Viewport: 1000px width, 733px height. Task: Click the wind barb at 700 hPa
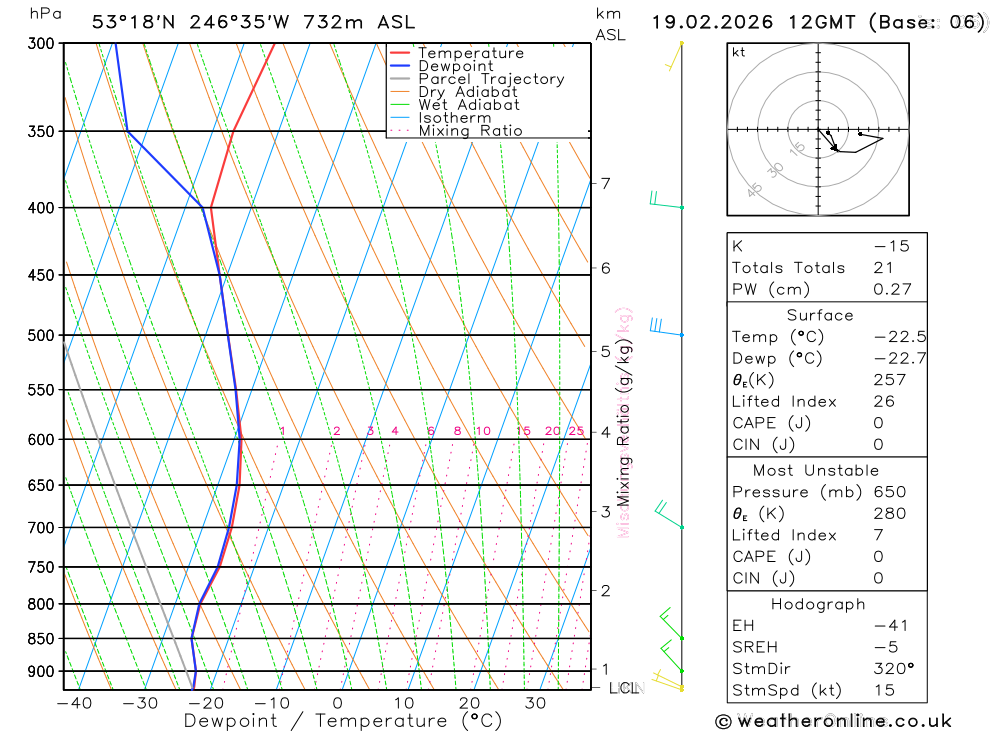669,515
